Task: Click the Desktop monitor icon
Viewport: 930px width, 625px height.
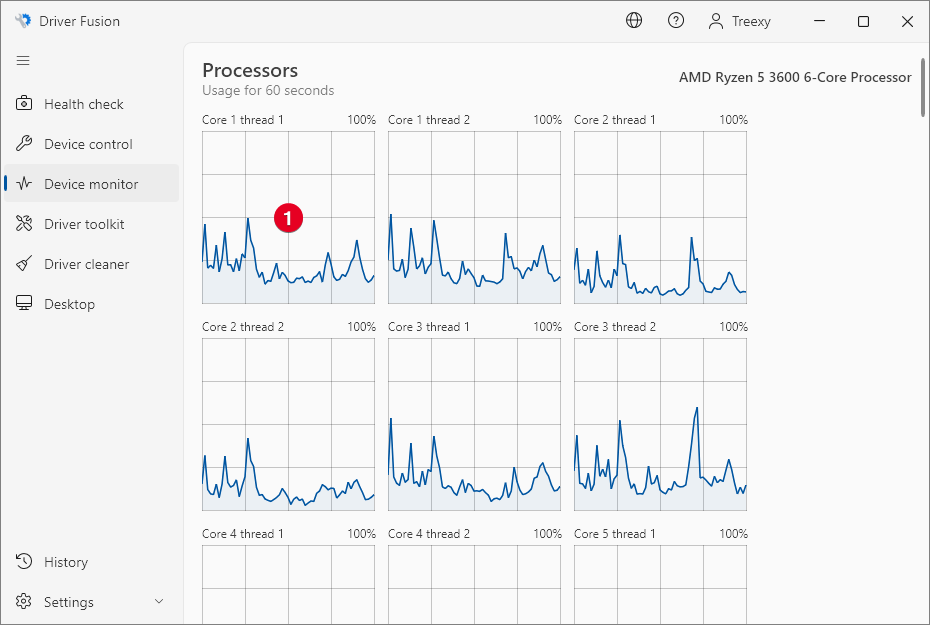Action: pyautogui.click(x=24, y=303)
